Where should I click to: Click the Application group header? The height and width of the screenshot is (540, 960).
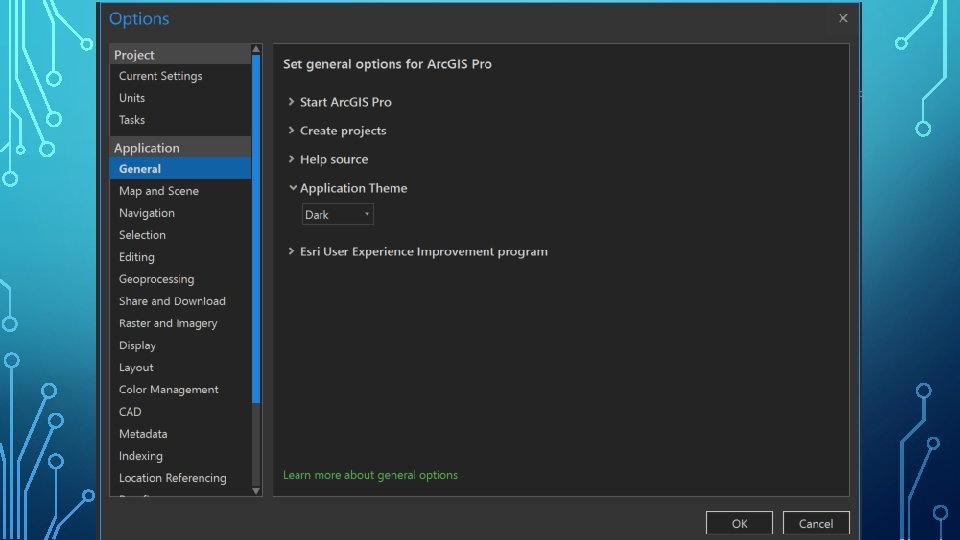click(x=180, y=148)
